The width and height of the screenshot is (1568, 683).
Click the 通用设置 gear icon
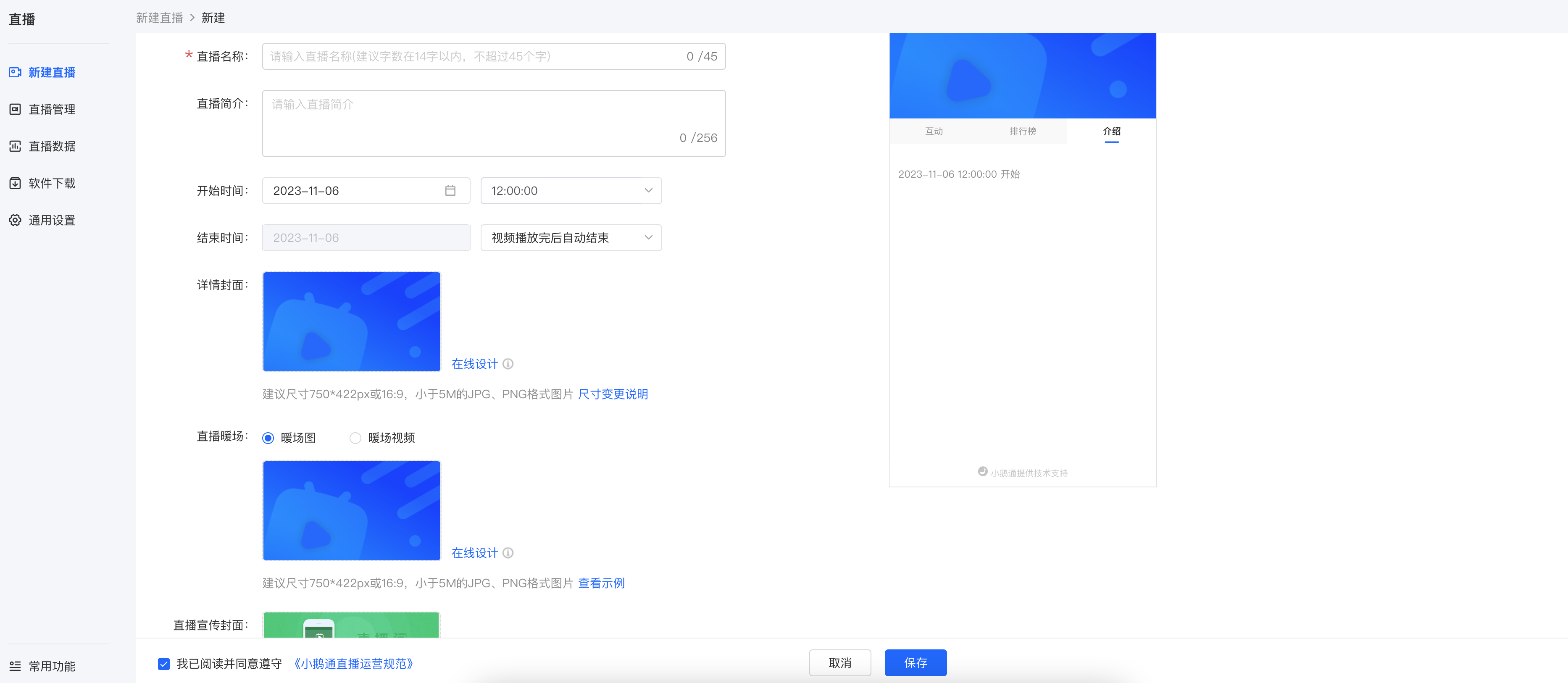pyautogui.click(x=15, y=221)
